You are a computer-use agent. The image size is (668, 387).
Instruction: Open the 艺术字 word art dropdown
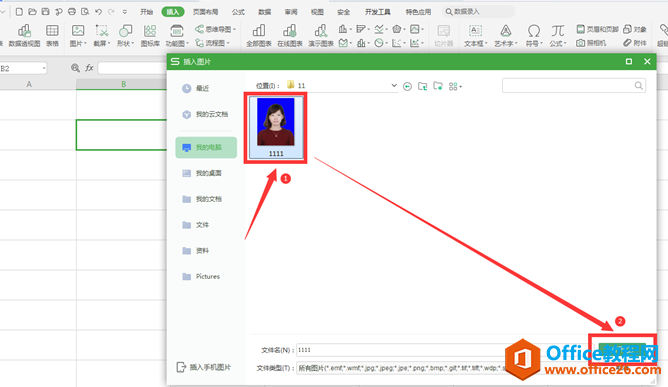pos(506,36)
